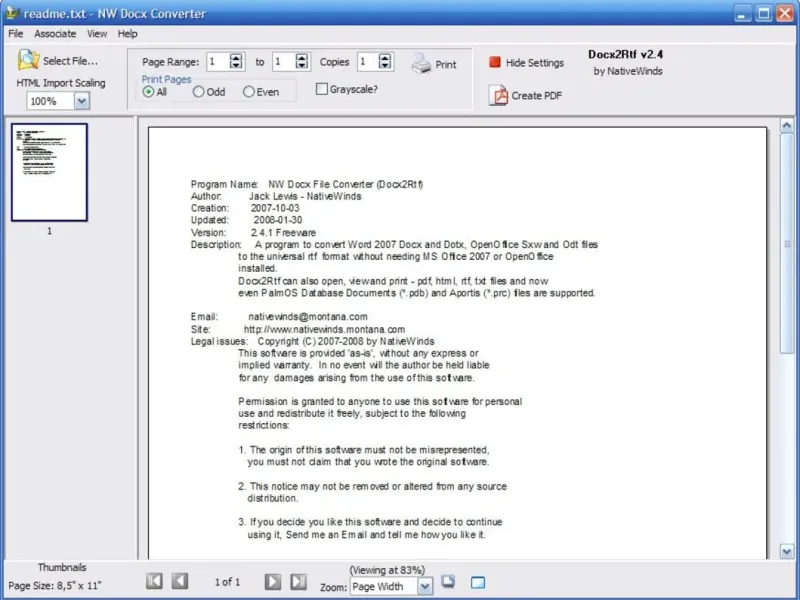Viewport: 800px width, 600px height.
Task: Select the All print pages option
Action: pyautogui.click(x=148, y=92)
